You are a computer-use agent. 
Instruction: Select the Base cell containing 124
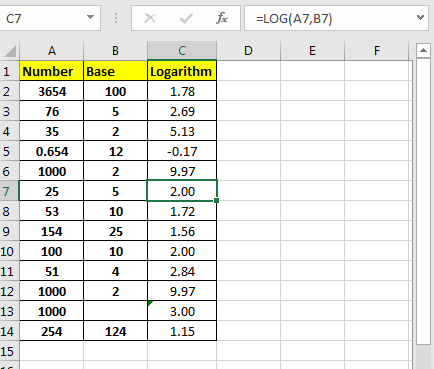click(x=115, y=331)
